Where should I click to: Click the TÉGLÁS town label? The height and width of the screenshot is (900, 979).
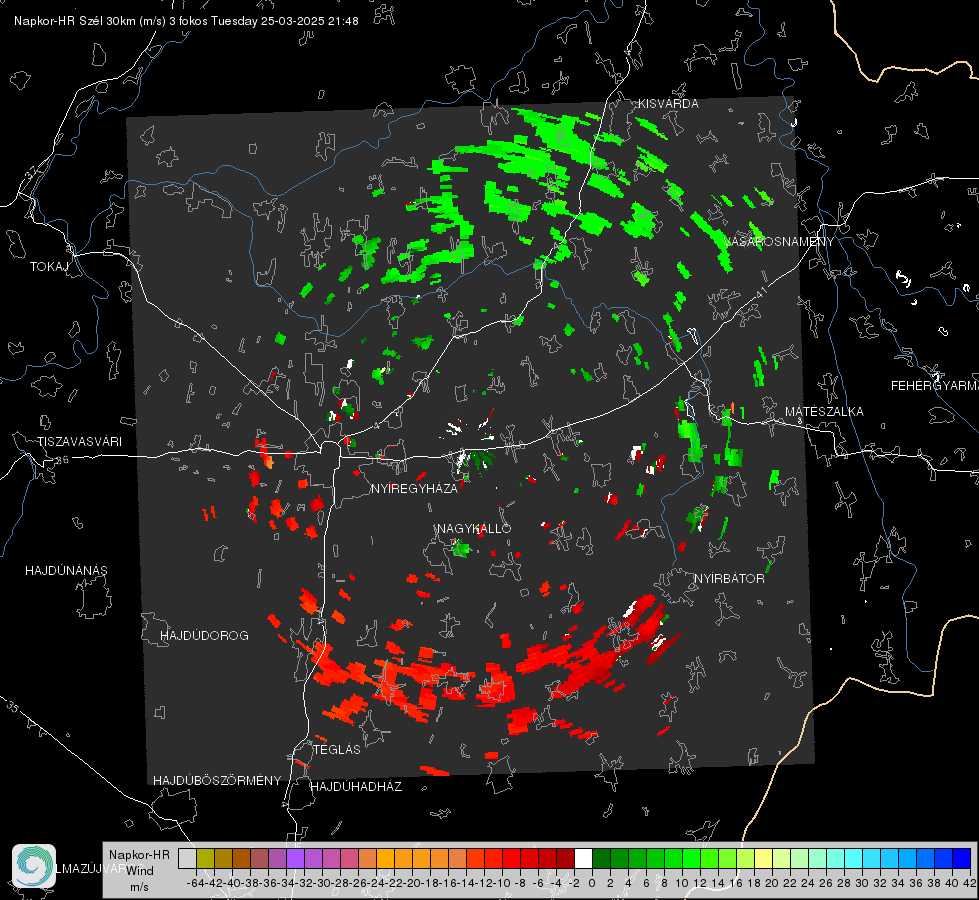pos(337,749)
